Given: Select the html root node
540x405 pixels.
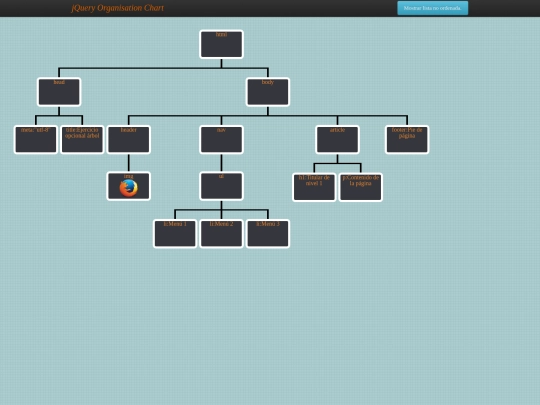Looking at the screenshot, I should pos(221,44).
